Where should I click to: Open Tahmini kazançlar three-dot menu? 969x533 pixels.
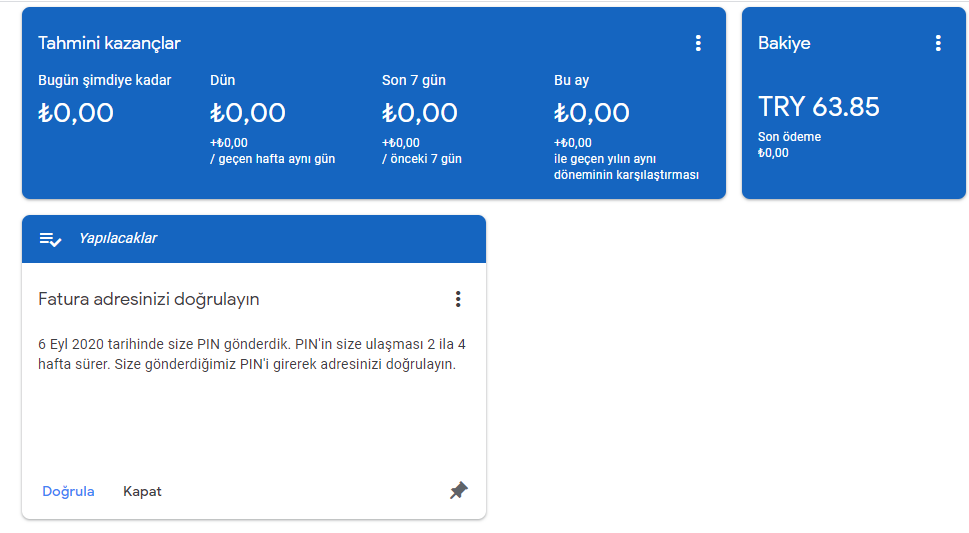pyautogui.click(x=698, y=43)
